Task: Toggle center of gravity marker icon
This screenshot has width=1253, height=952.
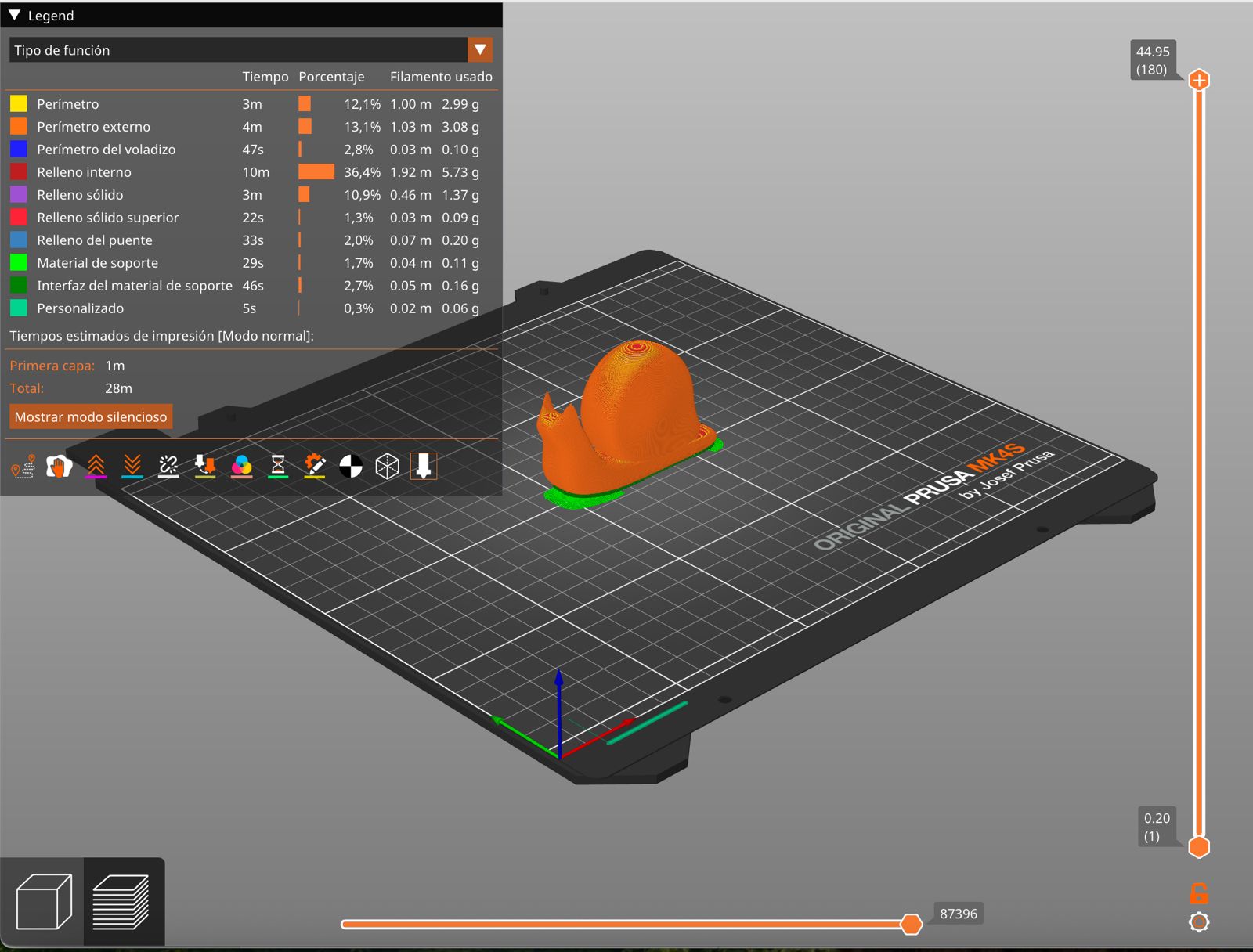Action: pyautogui.click(x=351, y=467)
